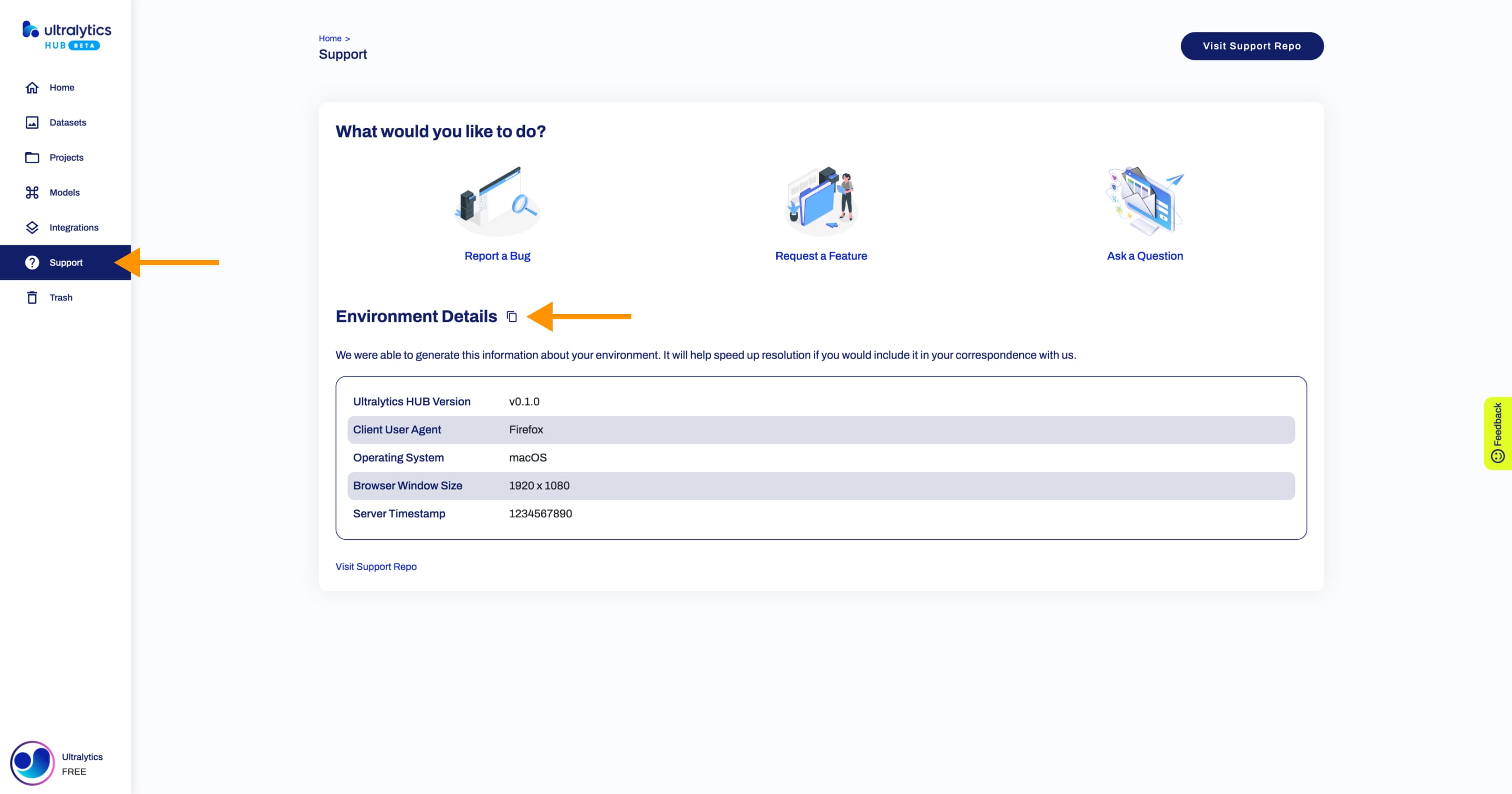Click the Home icon in sidebar
Image resolution: width=1512 pixels, height=794 pixels.
31,87
